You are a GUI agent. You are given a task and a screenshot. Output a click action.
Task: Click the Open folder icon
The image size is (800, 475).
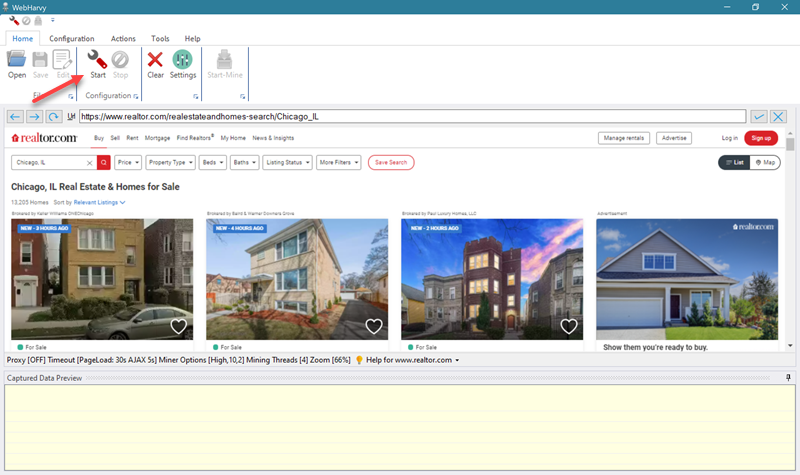tap(17, 60)
